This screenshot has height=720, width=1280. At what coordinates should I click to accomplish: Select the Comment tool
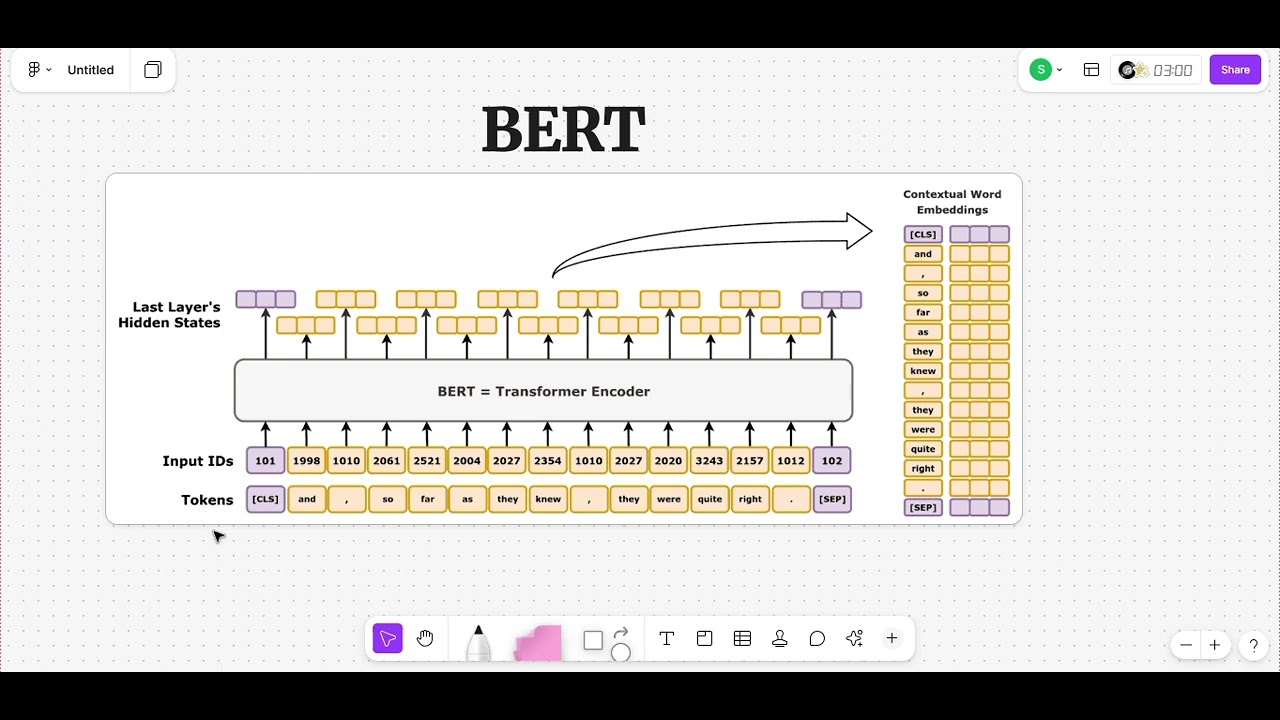click(817, 639)
